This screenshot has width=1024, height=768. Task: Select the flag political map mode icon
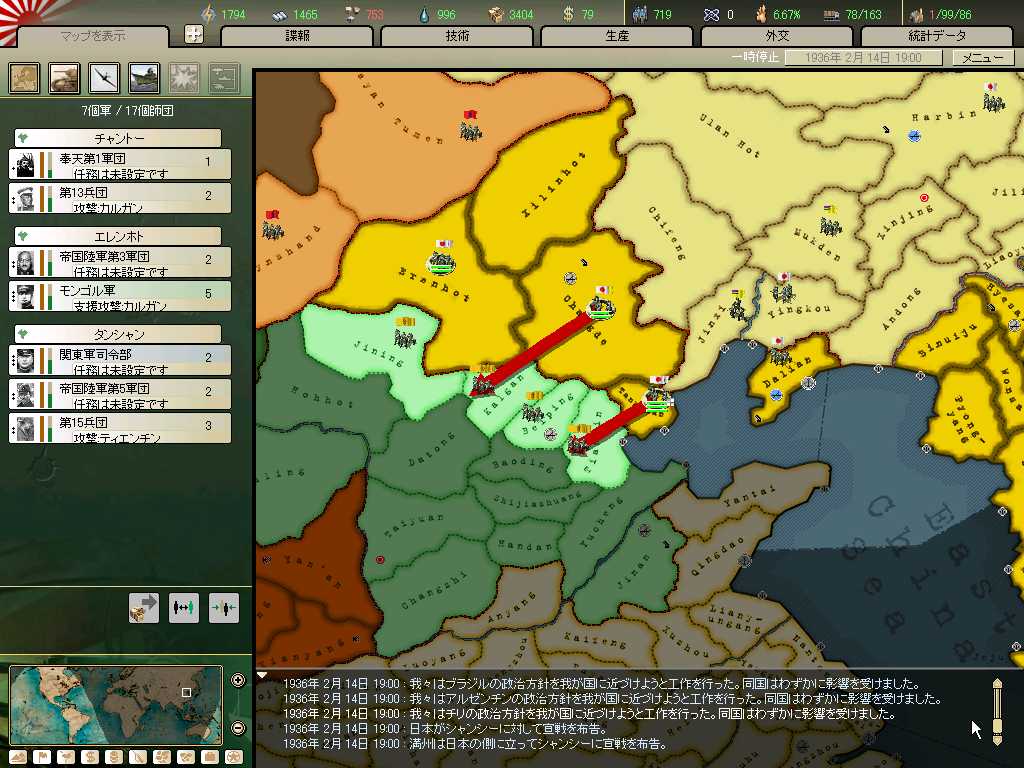click(x=42, y=758)
